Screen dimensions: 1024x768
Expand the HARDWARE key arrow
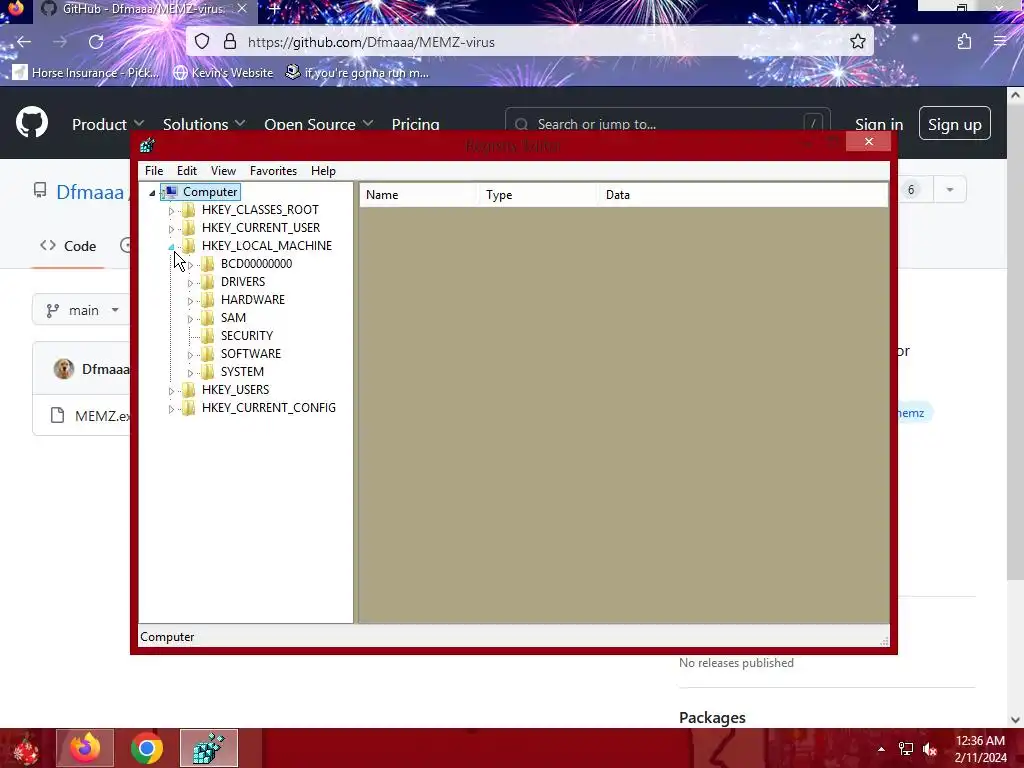coord(190,301)
